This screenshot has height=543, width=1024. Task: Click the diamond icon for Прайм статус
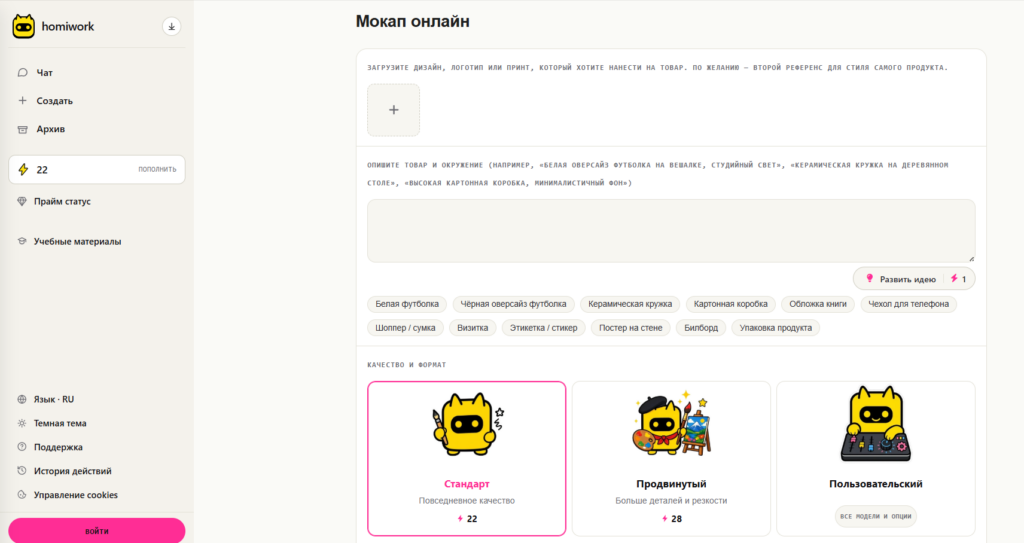pyautogui.click(x=22, y=201)
